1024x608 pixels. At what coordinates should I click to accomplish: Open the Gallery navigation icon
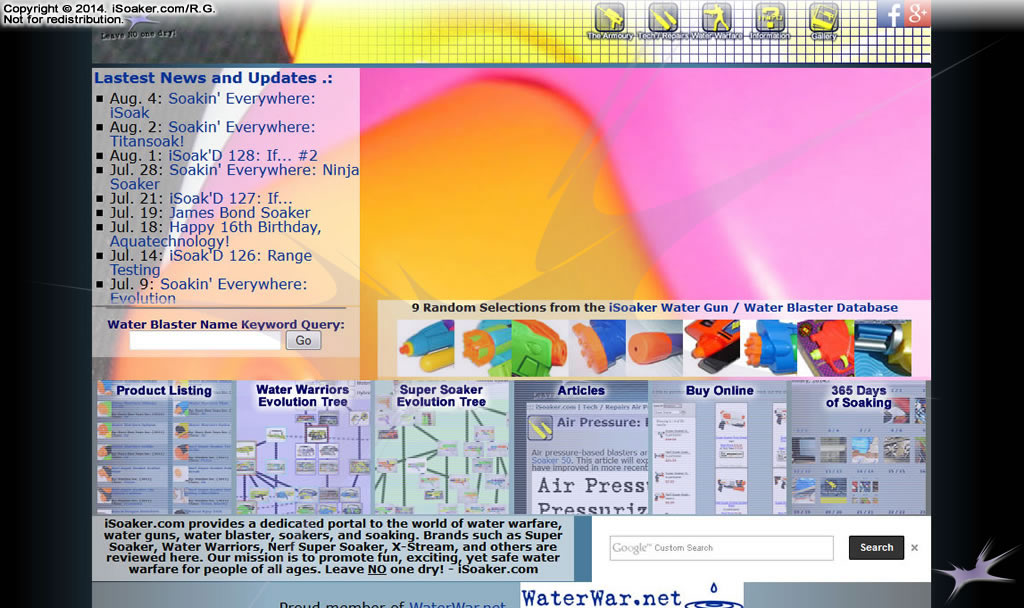(x=824, y=21)
